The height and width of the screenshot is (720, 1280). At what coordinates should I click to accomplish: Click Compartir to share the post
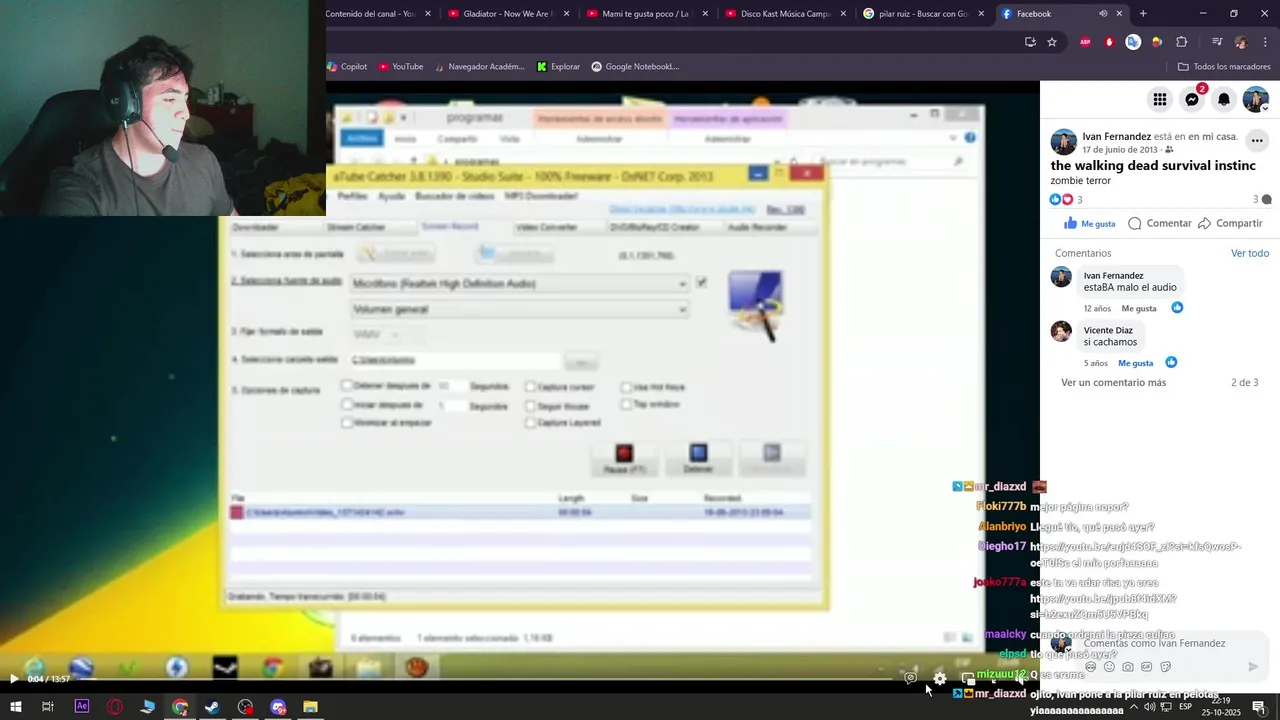tap(1230, 223)
